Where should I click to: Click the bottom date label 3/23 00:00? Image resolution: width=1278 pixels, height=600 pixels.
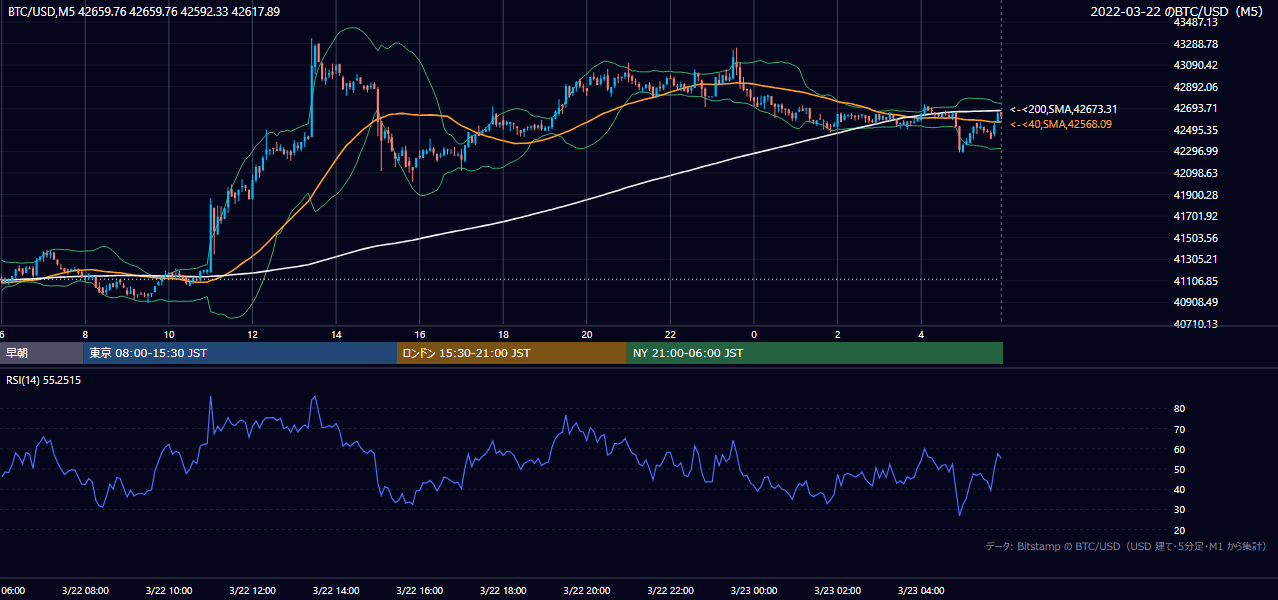(754, 591)
